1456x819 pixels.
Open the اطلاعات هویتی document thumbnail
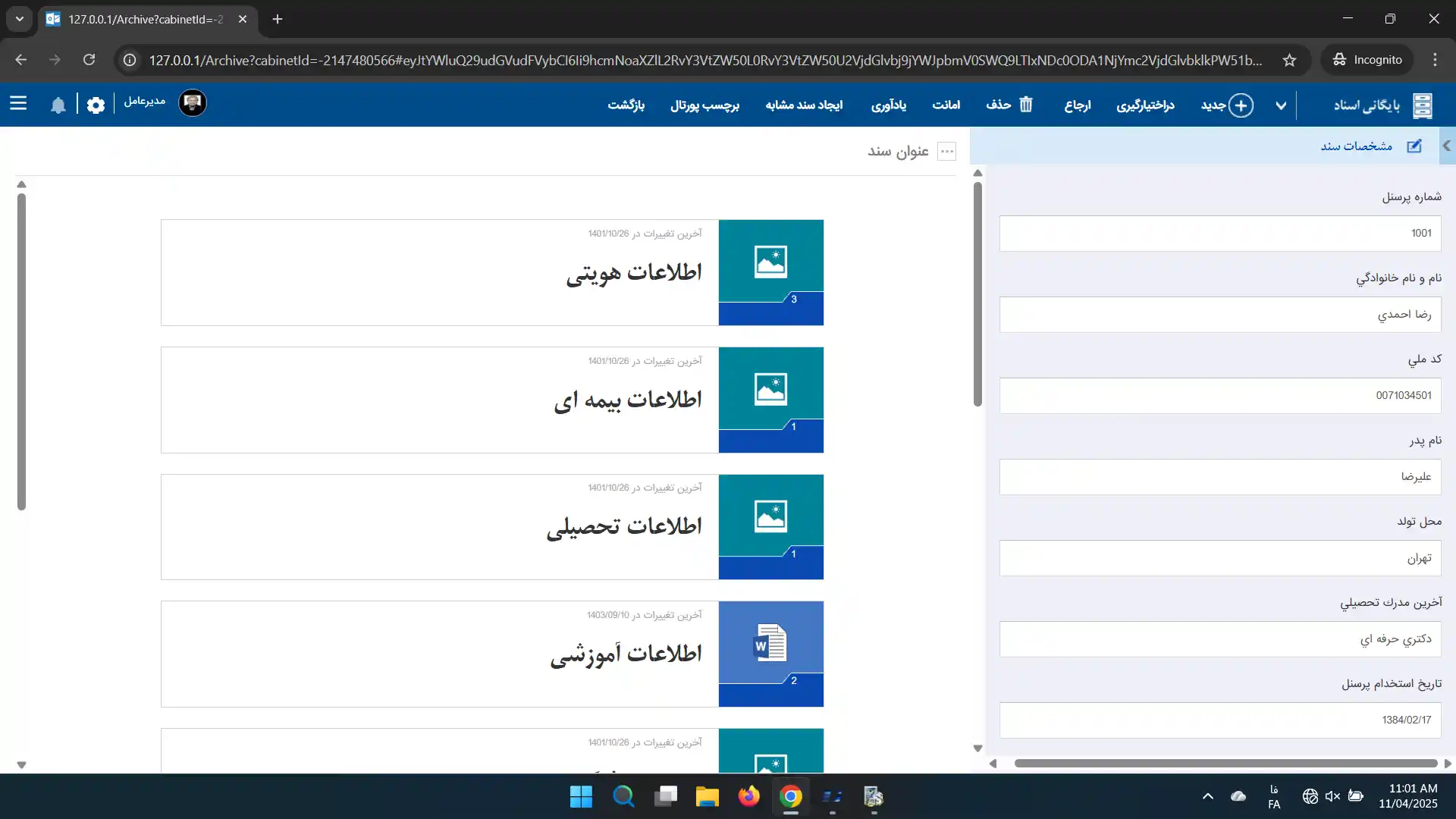[x=770, y=262]
